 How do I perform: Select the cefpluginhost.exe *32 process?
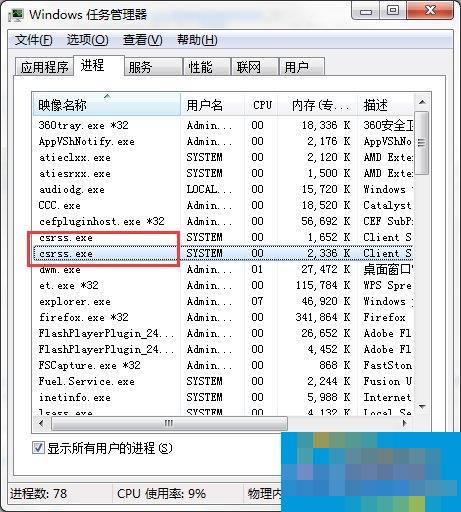click(223, 221)
